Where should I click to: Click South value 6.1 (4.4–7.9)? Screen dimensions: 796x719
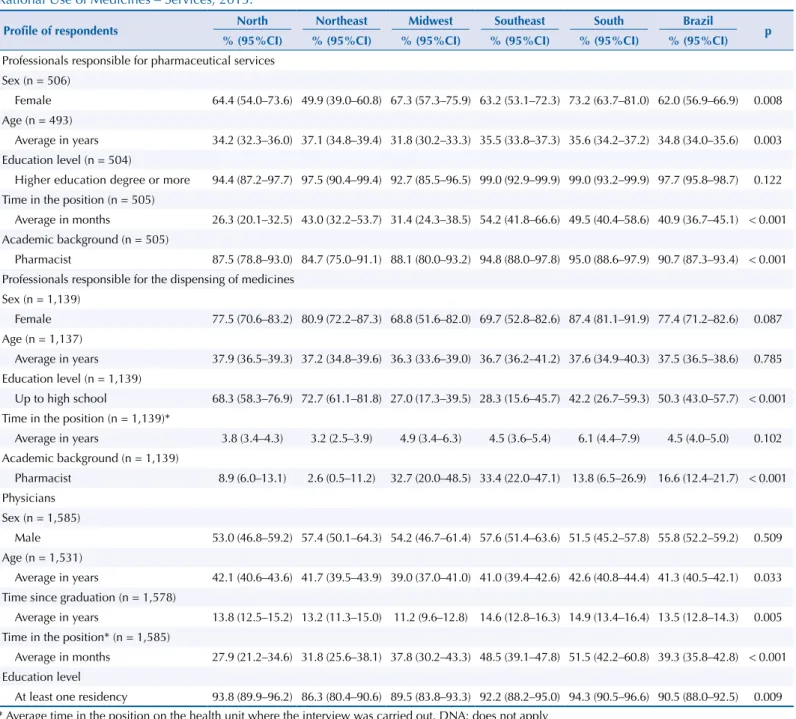609,438
